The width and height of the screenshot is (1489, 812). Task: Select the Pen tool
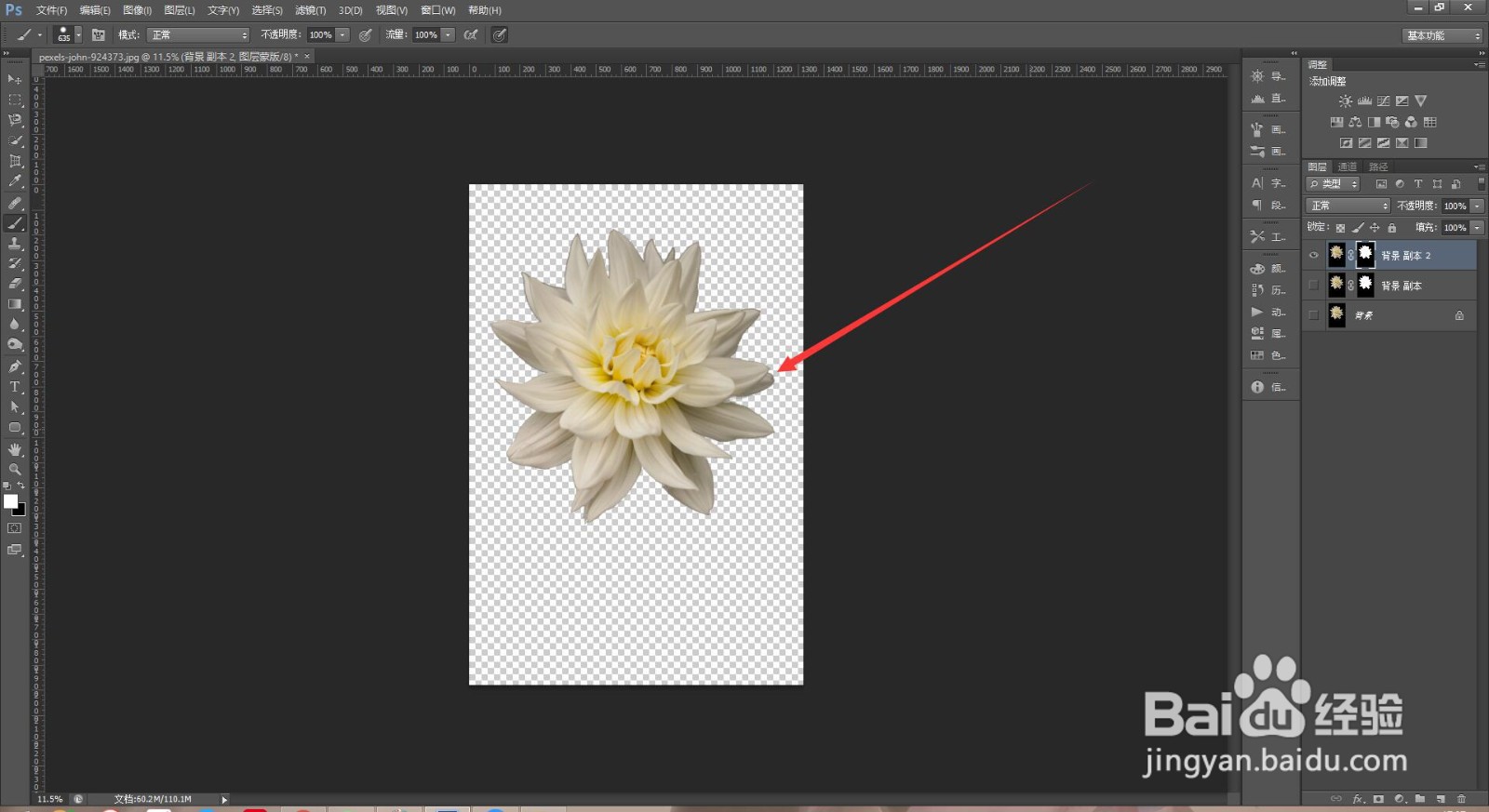tap(15, 366)
